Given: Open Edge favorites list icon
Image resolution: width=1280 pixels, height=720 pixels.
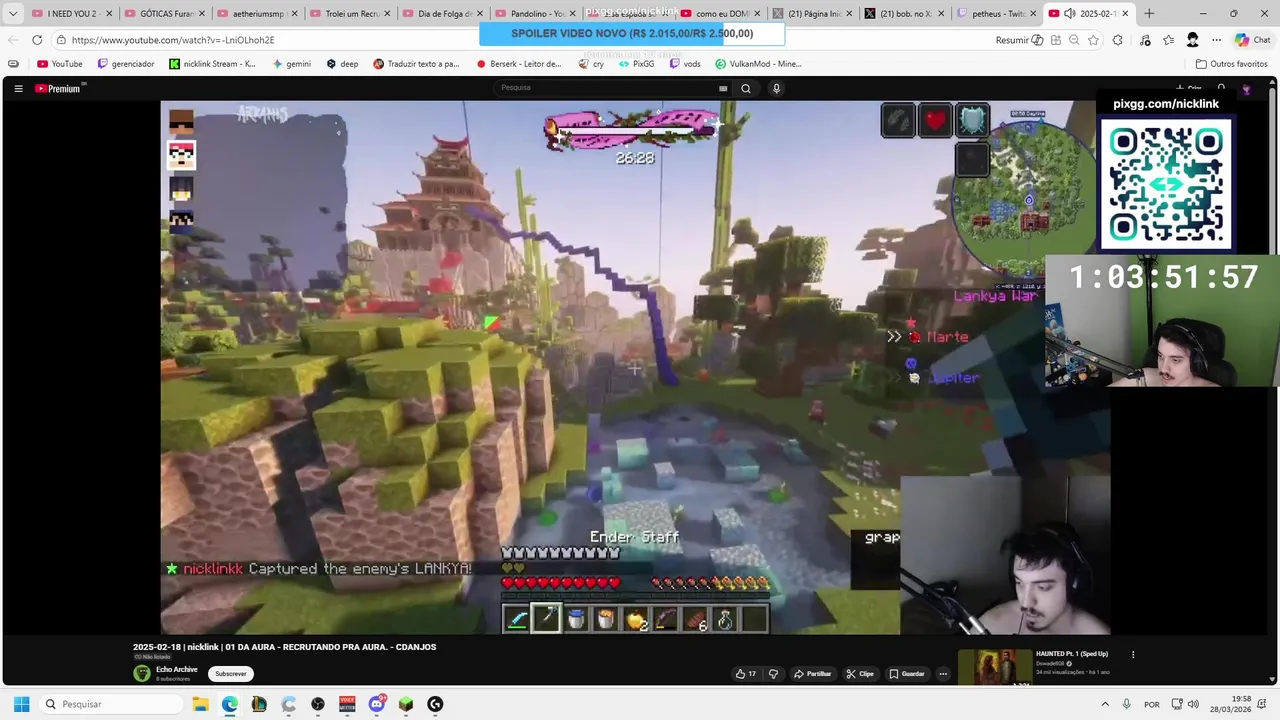Looking at the screenshot, I should (1169, 40).
